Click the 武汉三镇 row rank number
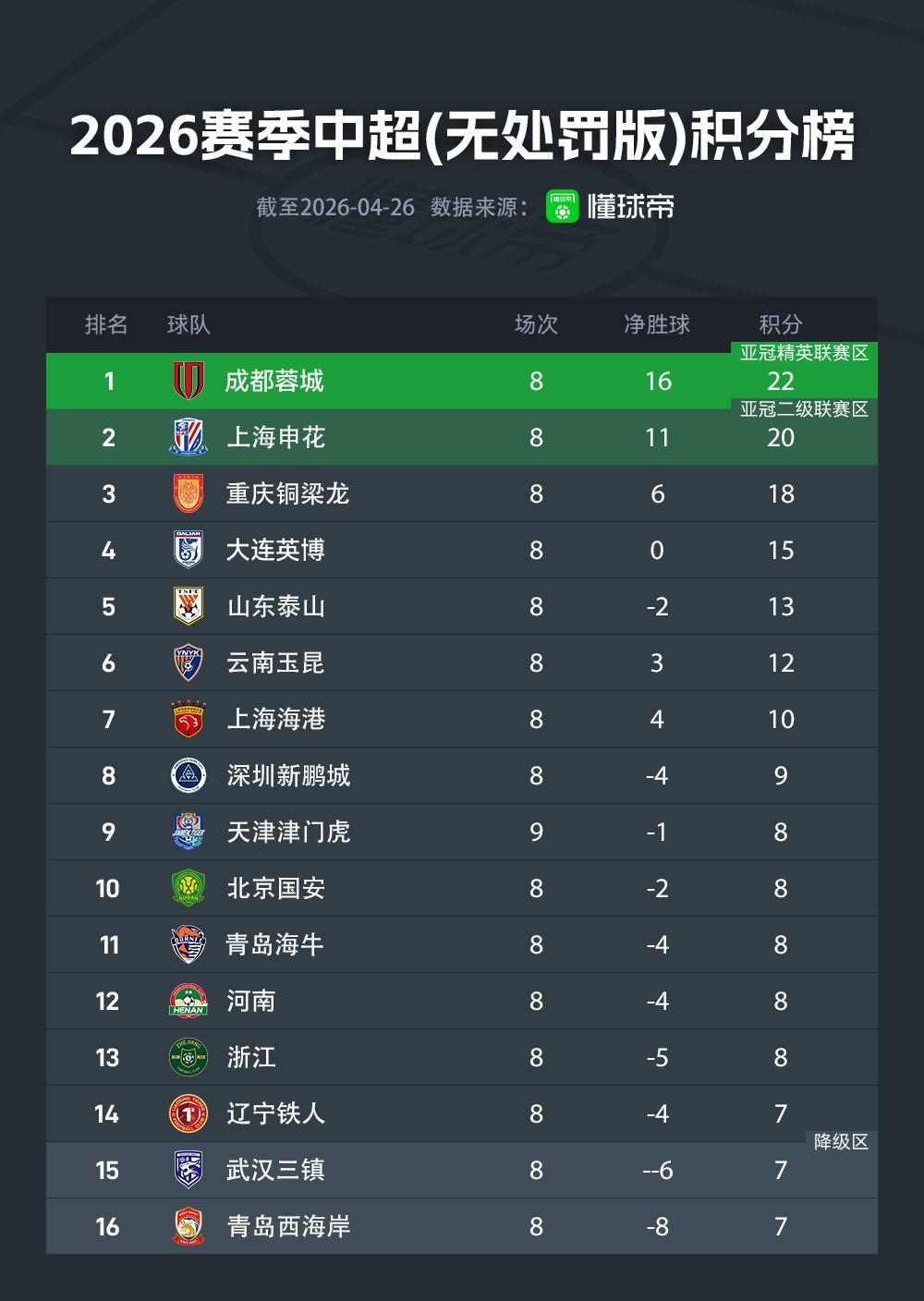The height and width of the screenshot is (1301, 924). [x=107, y=1170]
